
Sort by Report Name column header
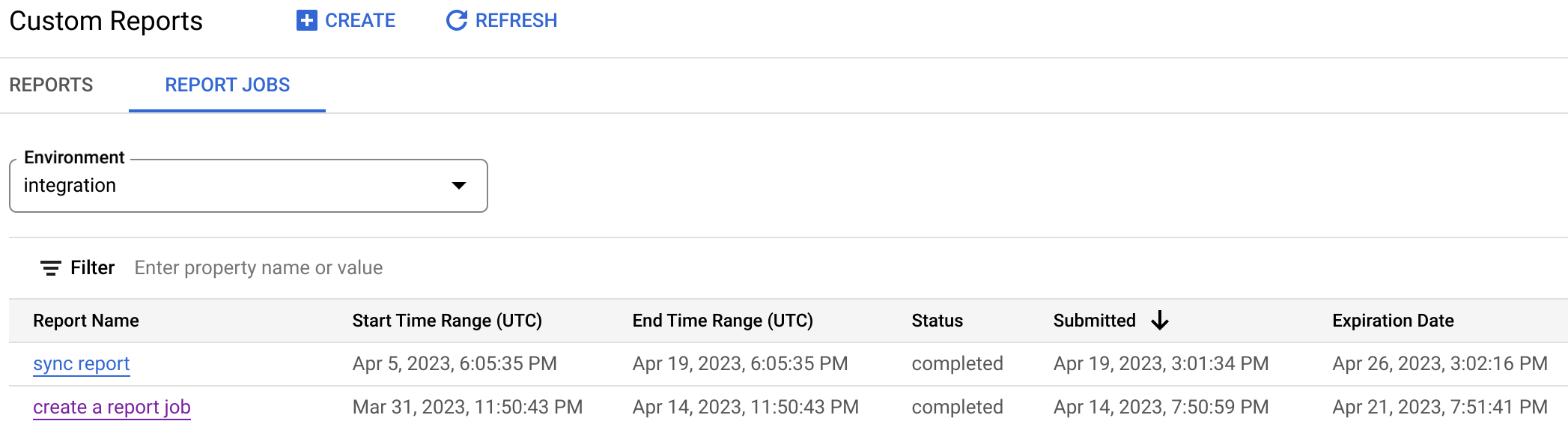pos(86,321)
